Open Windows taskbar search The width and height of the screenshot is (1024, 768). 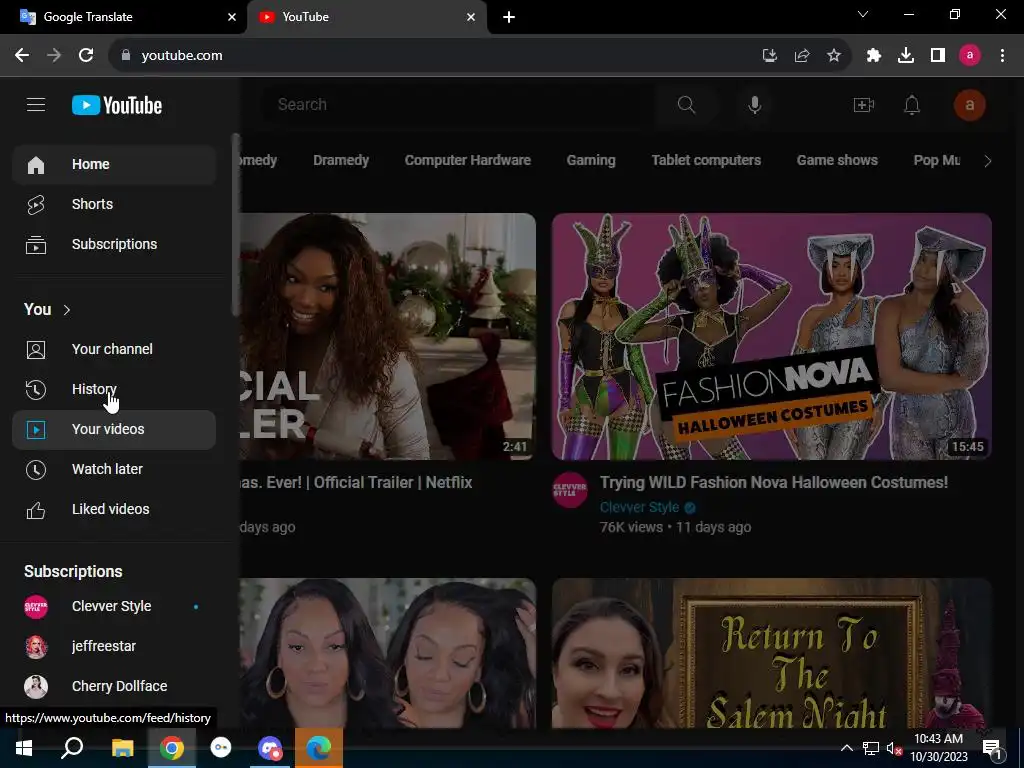tap(72, 748)
